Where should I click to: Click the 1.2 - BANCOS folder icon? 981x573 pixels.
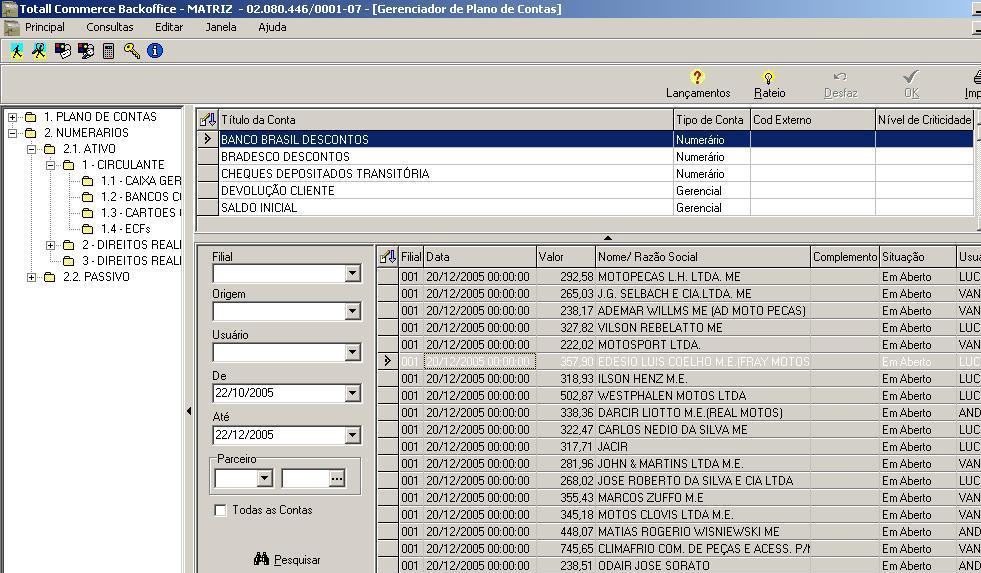coord(88,197)
